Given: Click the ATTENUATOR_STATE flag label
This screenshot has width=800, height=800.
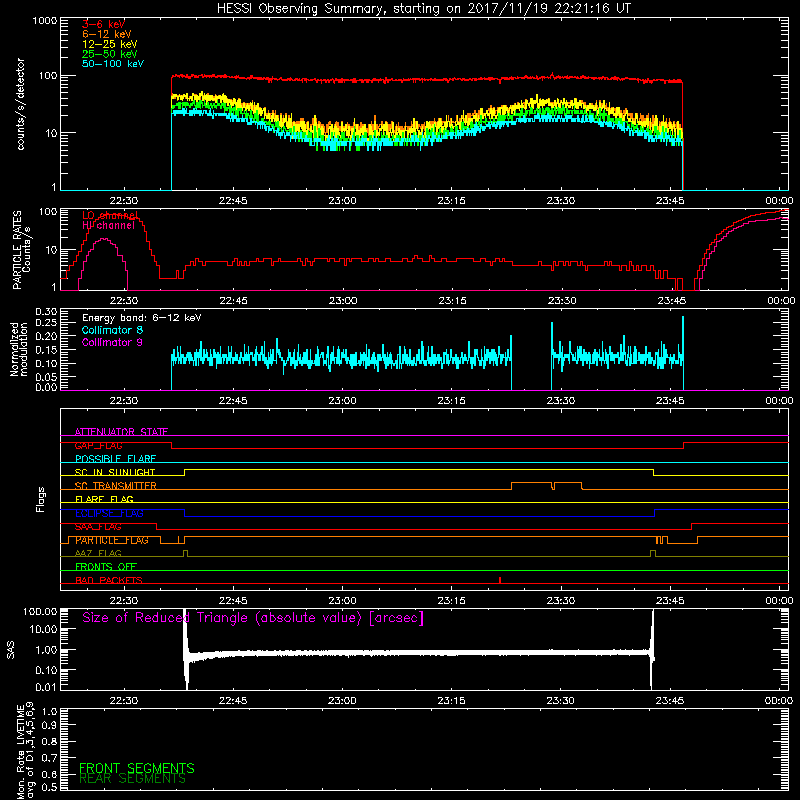Looking at the screenshot, I should 121,432.
